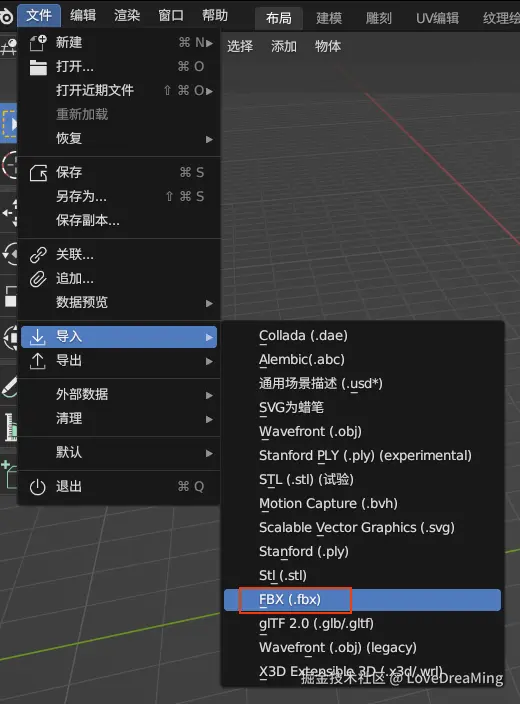The height and width of the screenshot is (704, 520).
Task: Choose 外部数据 menu entry
Action: point(119,394)
